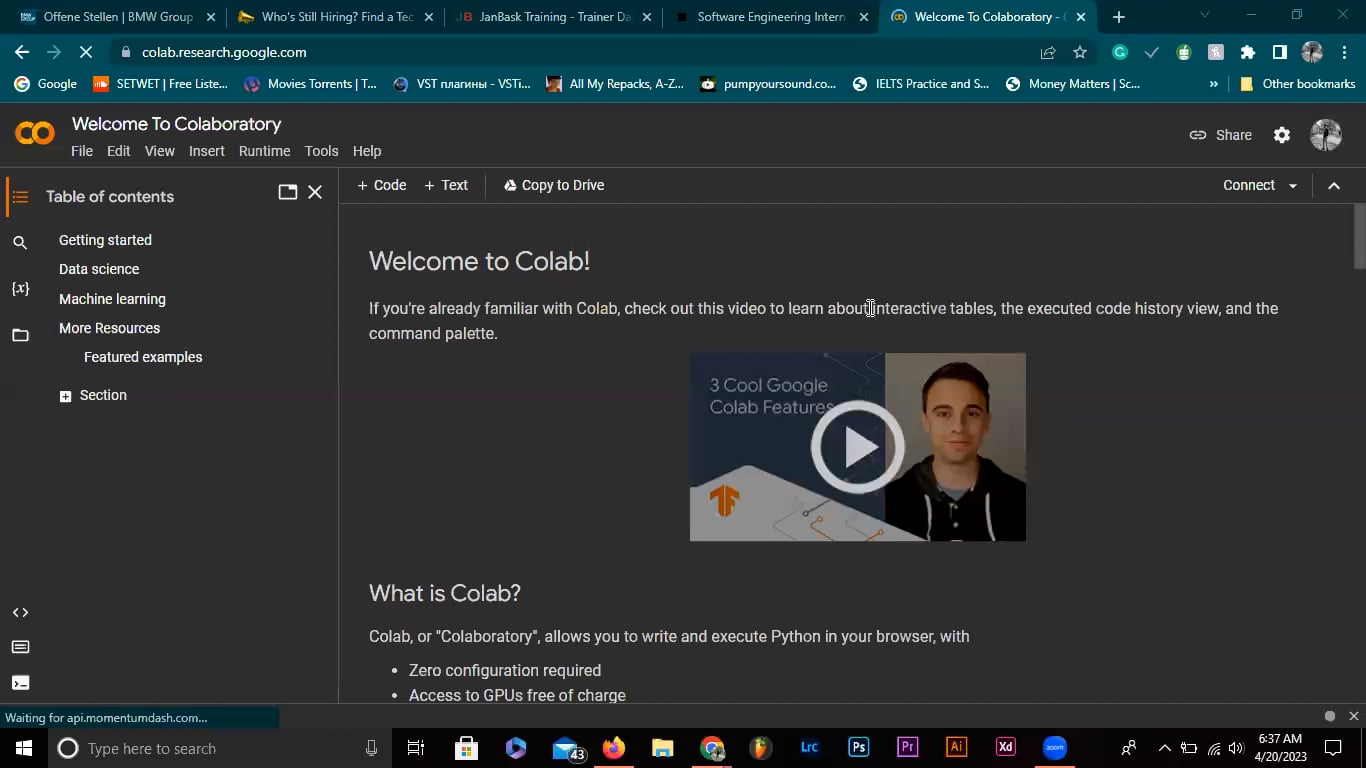1366x768 pixels.
Task: Open Colab settings gear icon
Action: 1282,135
